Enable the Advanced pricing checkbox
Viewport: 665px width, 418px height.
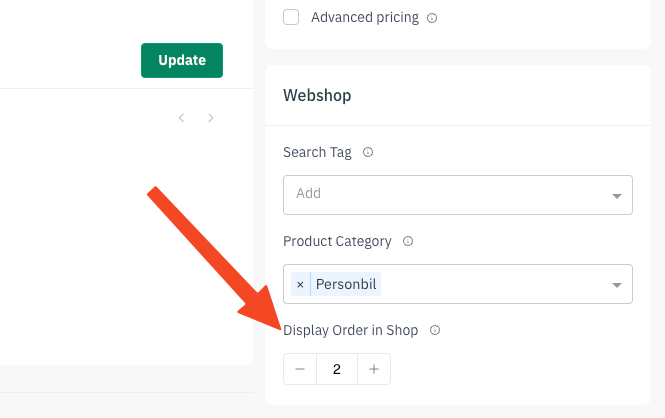click(x=291, y=17)
